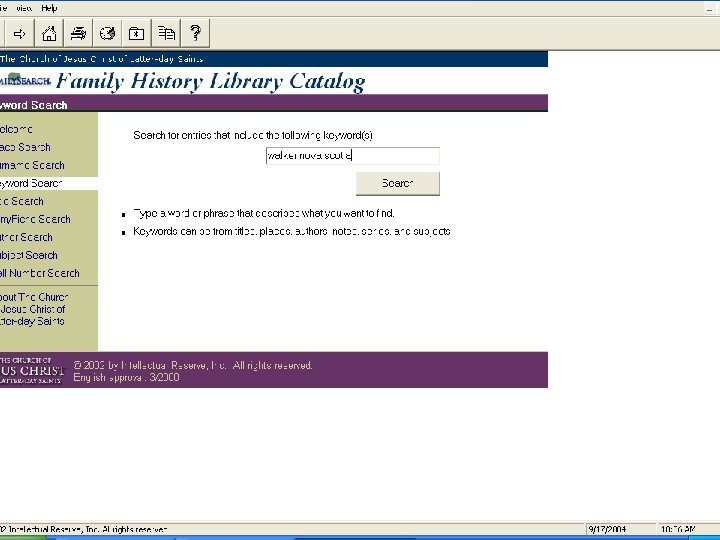Open Place Search in sidebar
Viewport: 720px width, 540px height.
point(25,147)
